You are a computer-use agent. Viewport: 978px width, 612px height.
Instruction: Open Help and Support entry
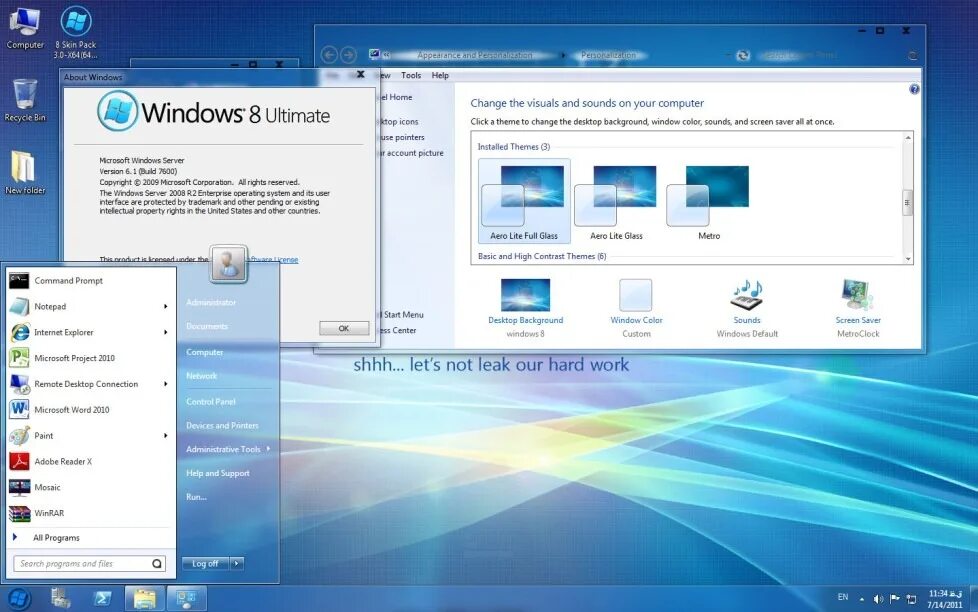218,474
